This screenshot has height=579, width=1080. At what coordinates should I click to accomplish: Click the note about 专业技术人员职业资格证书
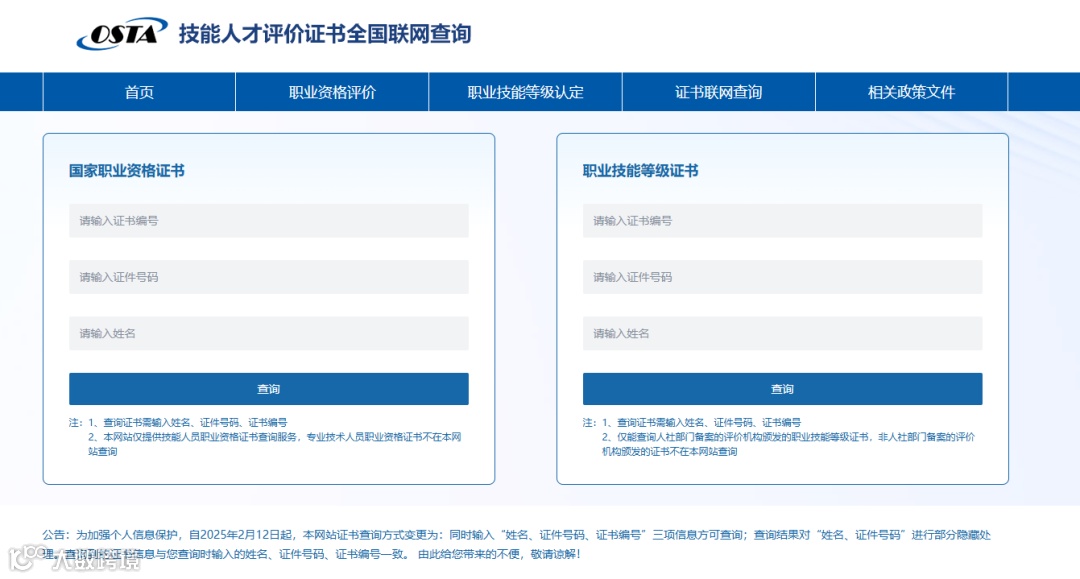(274, 444)
